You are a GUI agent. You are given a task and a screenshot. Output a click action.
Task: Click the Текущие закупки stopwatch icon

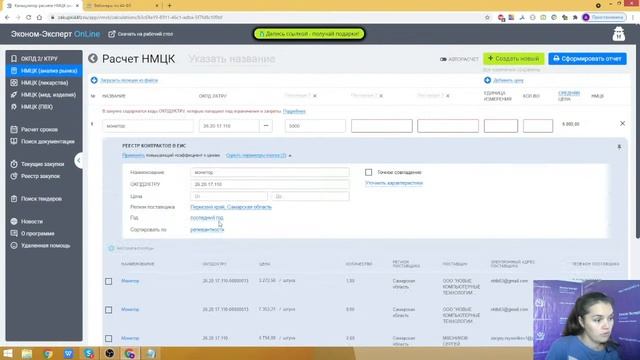14,164
